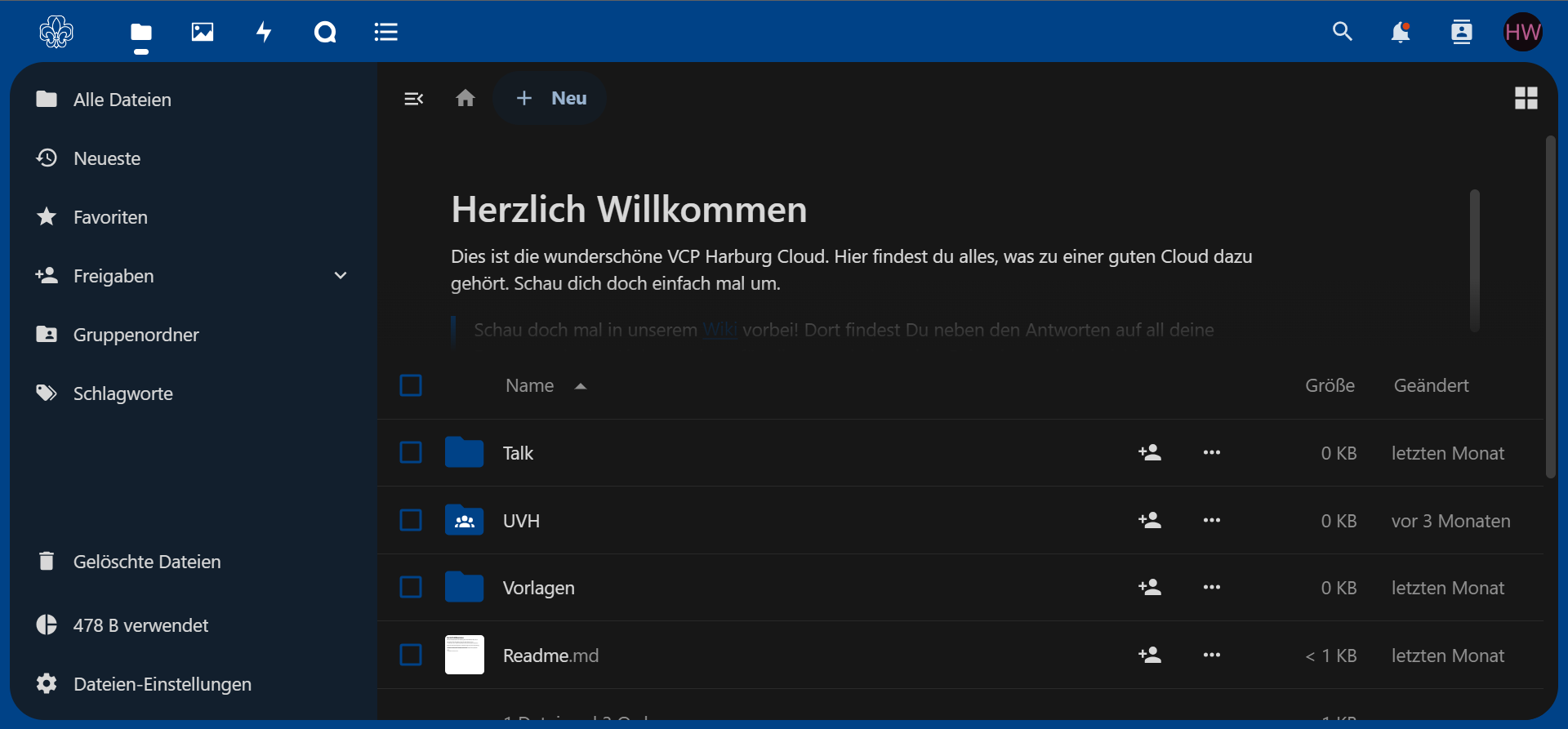Select the Talk folder checkbox

[411, 452]
